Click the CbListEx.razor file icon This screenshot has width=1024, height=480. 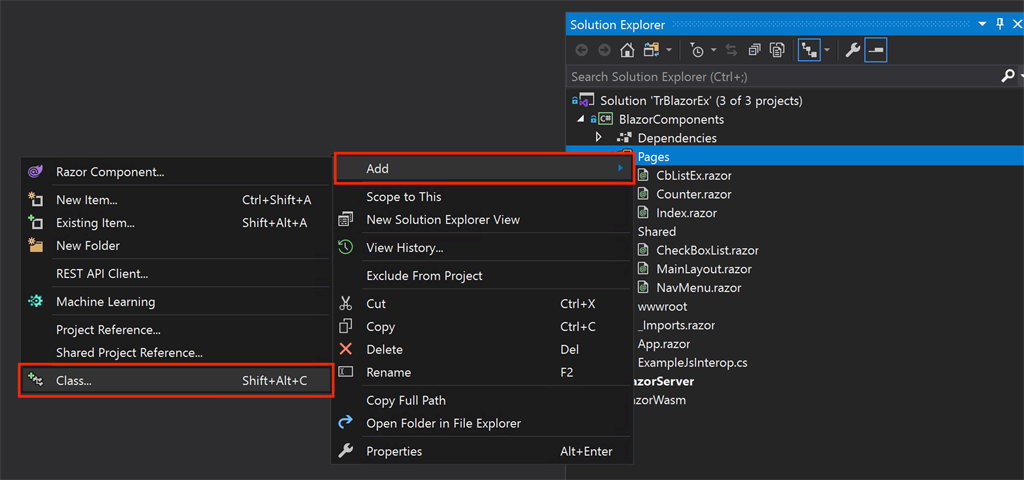click(643, 175)
